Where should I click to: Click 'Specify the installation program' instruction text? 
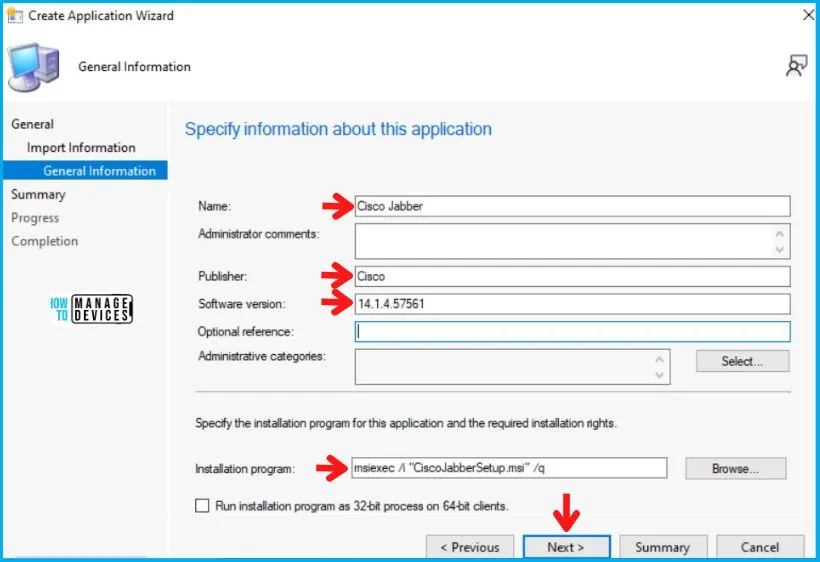406,423
